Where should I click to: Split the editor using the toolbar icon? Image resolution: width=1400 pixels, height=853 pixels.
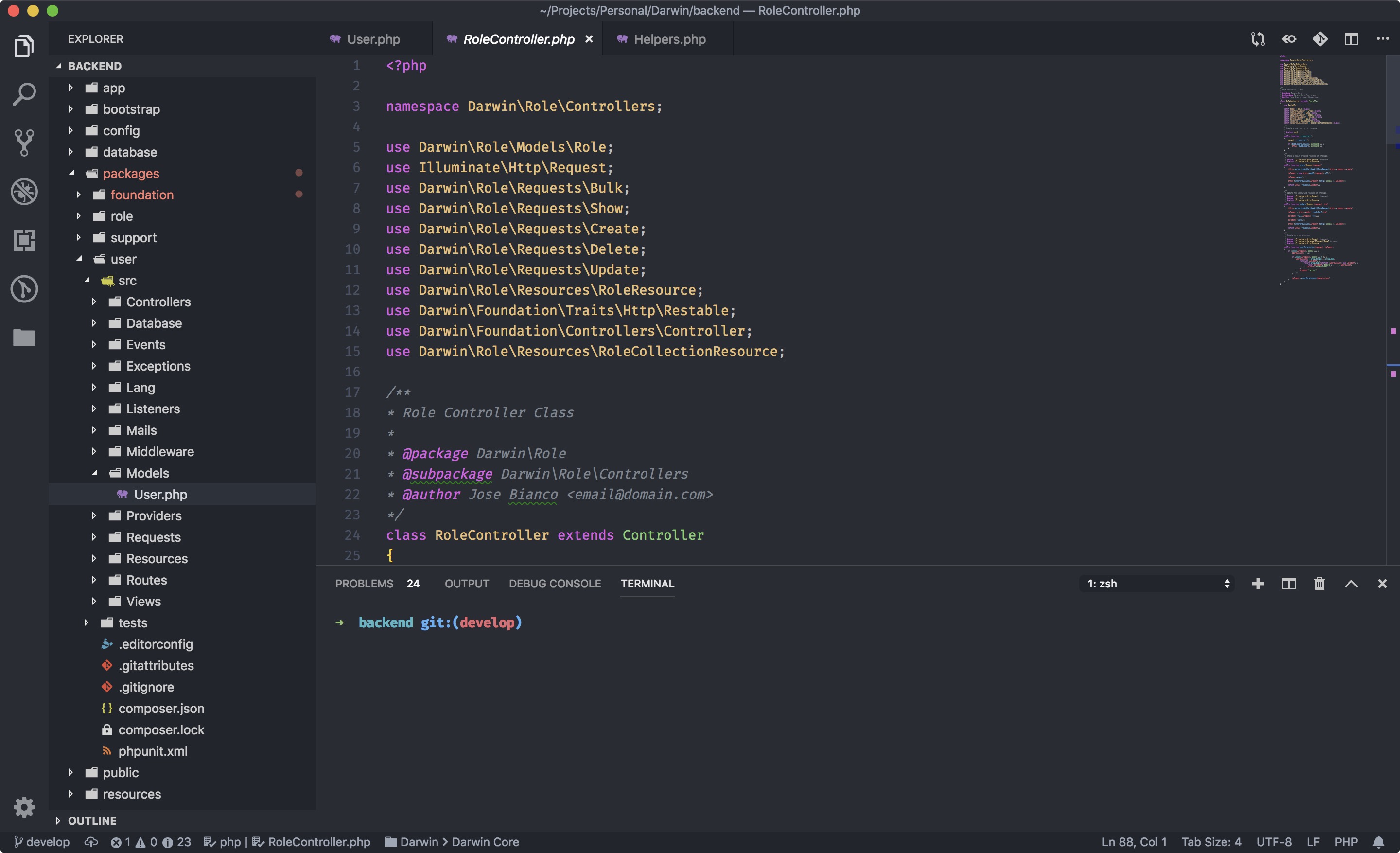pos(1351,38)
